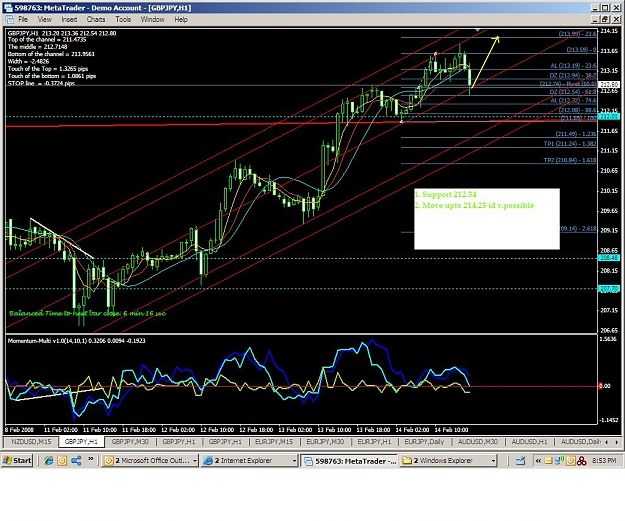This screenshot has height=521, width=625.
Task: Expand the quick launch overflow chevron
Action: tap(90, 459)
